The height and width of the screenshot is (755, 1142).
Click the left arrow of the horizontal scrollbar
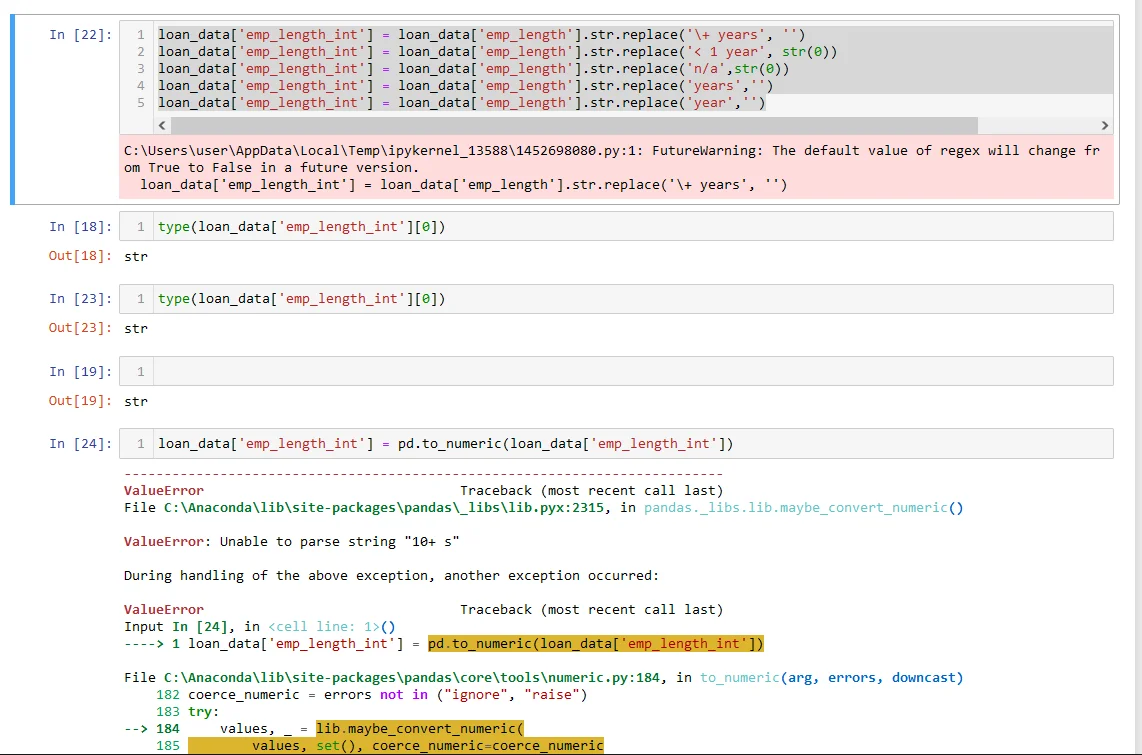click(x=162, y=125)
